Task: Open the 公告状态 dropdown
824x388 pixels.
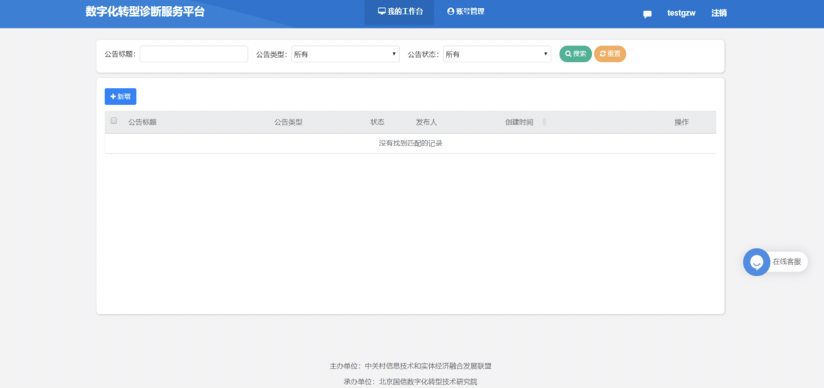Action: coord(497,54)
